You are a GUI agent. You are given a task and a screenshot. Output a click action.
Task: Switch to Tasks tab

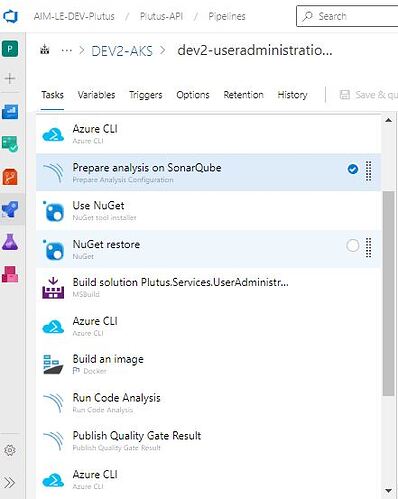pos(52,95)
